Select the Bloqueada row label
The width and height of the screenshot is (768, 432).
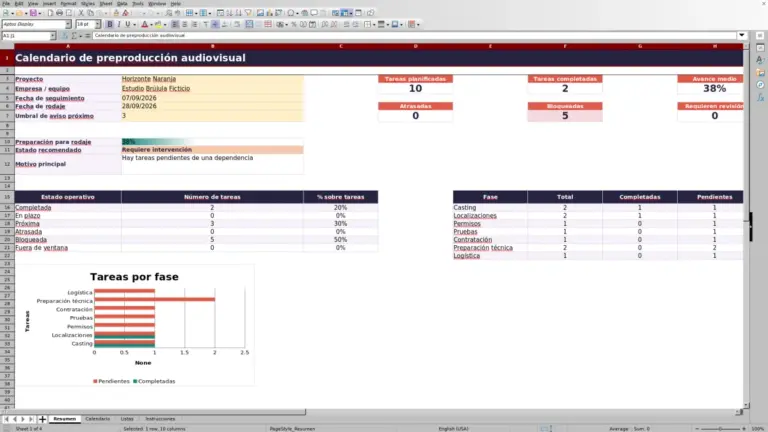tap(68, 240)
